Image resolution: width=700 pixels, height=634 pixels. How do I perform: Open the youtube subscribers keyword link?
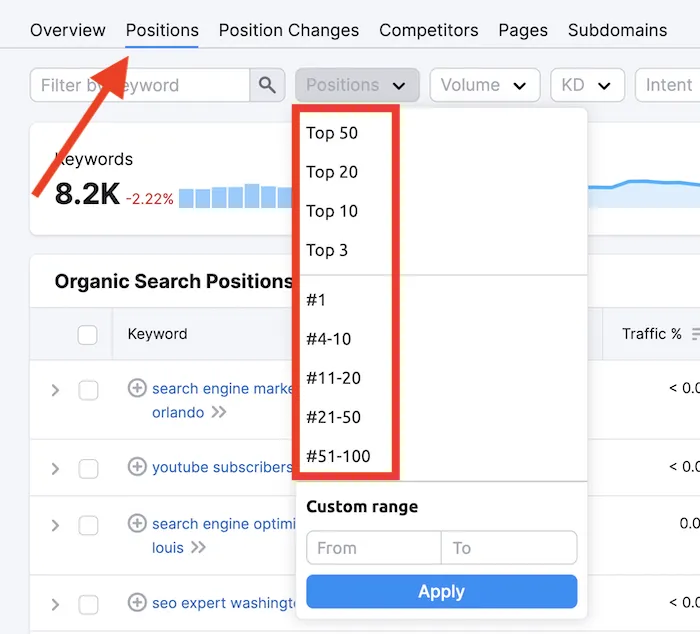(x=222, y=467)
